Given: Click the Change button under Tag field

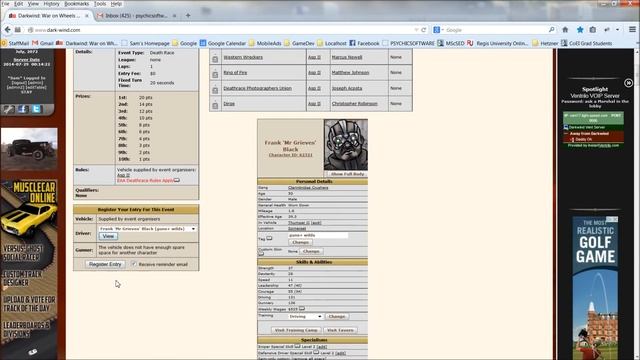Looking at the screenshot, I should click(x=300, y=242).
